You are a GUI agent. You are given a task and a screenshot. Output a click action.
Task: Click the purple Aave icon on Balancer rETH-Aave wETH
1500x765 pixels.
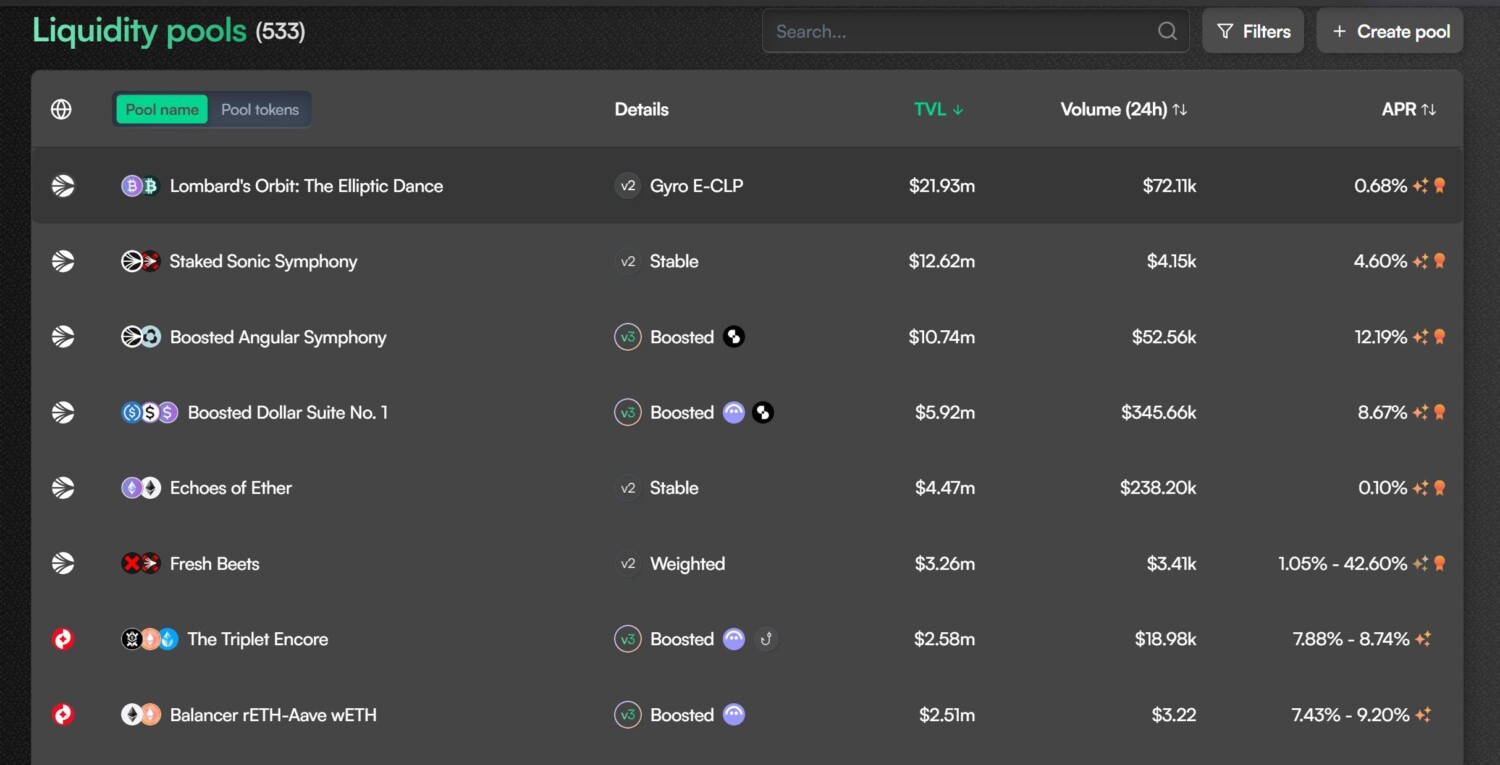point(734,715)
